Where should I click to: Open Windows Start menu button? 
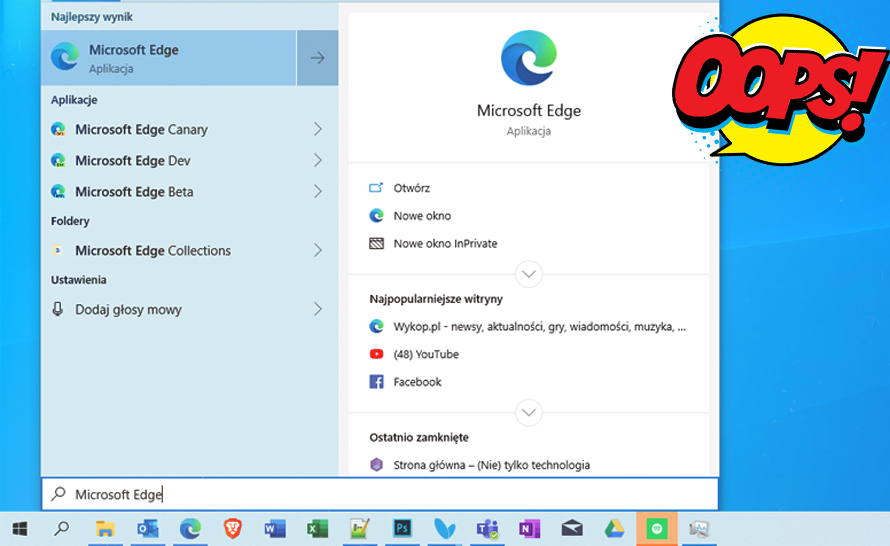20,529
